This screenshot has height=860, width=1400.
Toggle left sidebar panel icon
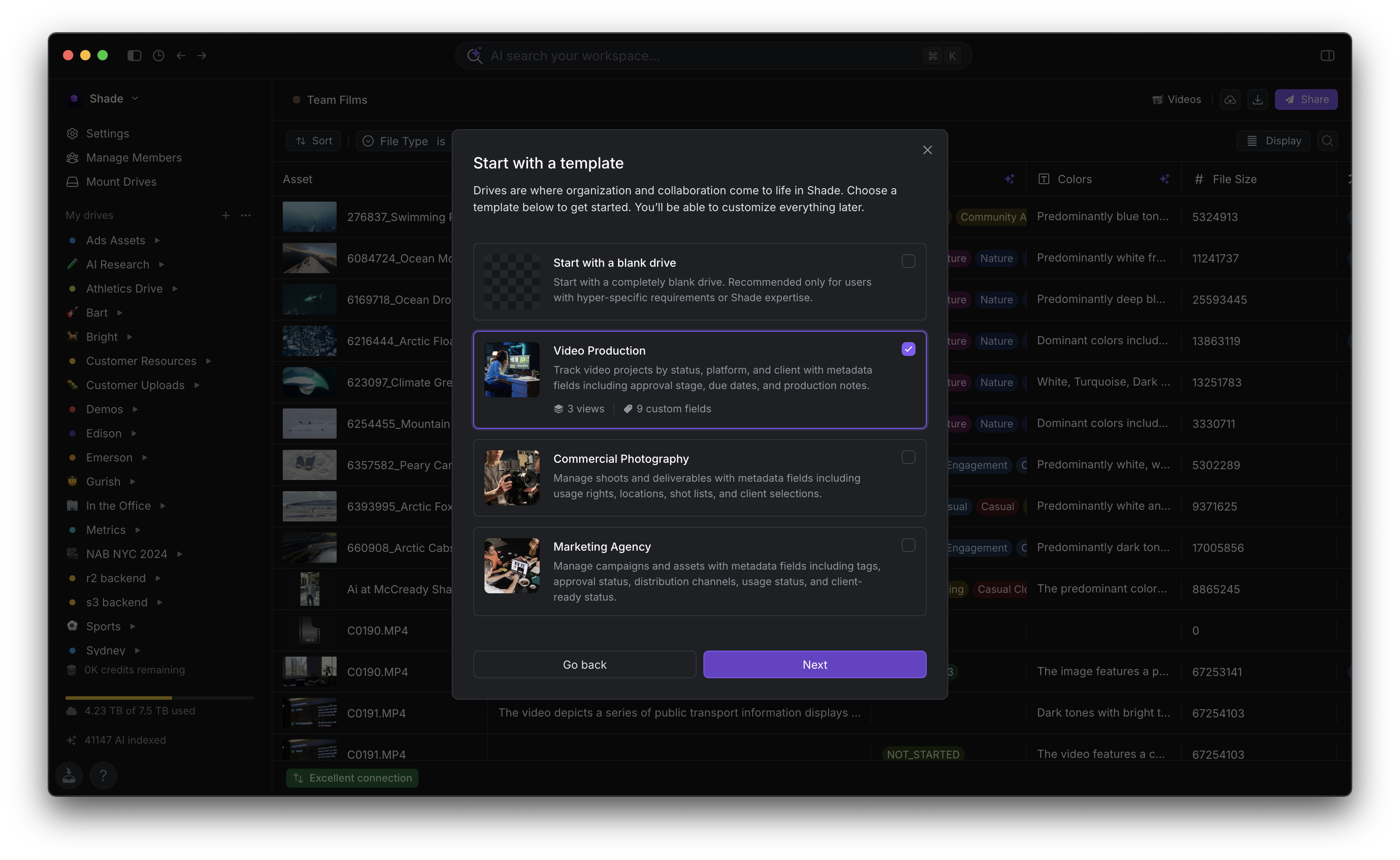tap(134, 56)
